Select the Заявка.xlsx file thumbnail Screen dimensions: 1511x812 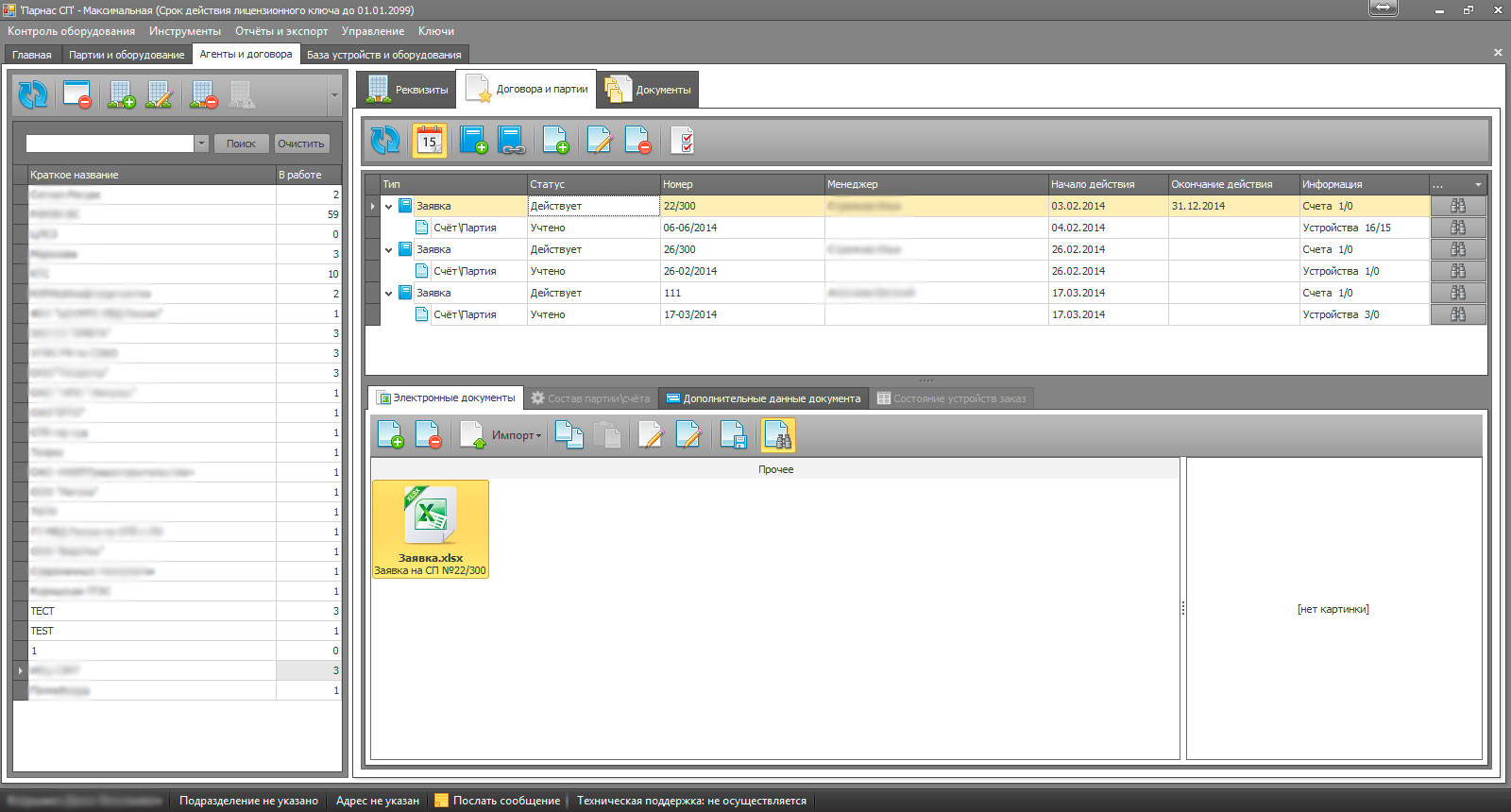(x=431, y=529)
